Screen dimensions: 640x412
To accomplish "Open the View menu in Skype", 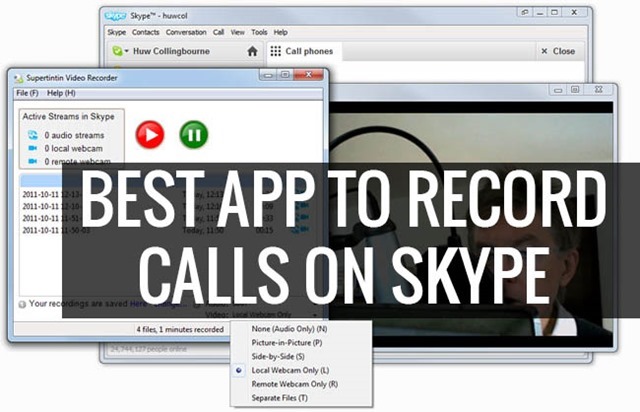I will 238,32.
